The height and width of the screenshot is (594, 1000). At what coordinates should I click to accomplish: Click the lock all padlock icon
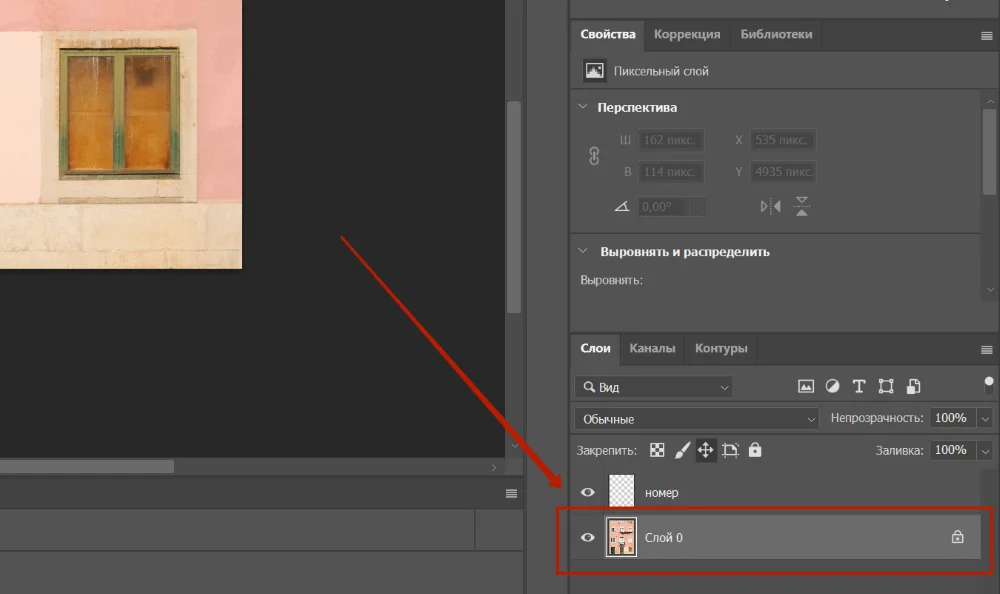pyautogui.click(x=755, y=450)
